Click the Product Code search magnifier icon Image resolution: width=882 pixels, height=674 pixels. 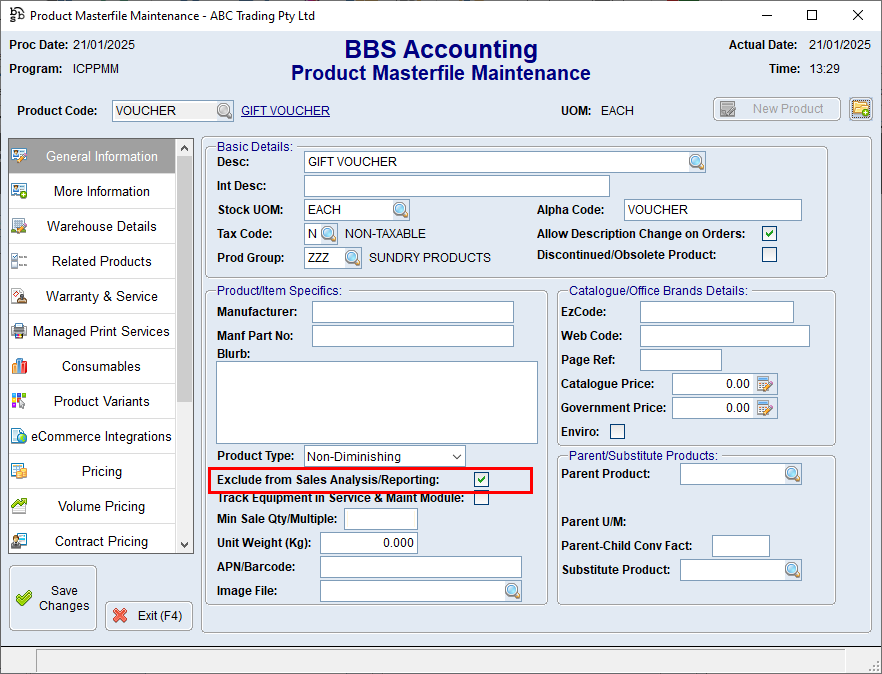[x=224, y=111]
